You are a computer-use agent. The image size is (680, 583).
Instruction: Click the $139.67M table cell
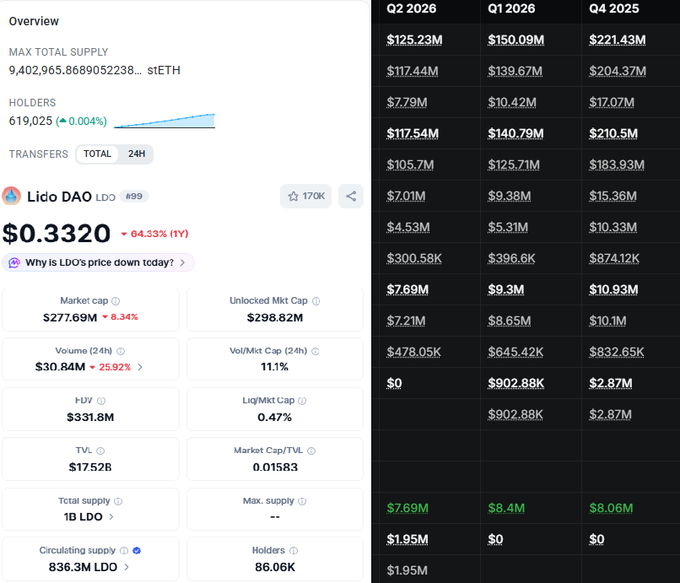pyautogui.click(x=515, y=71)
